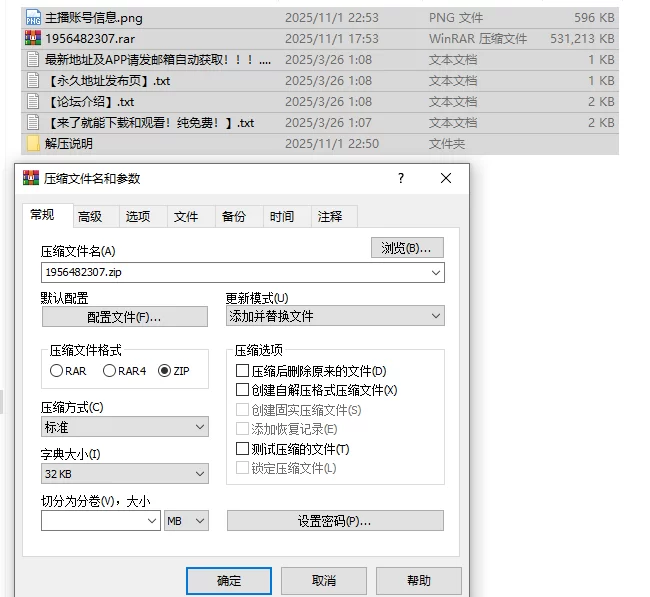Click the document icon of 【来了就能下载和观看！纯免费！】.txt
650x597 pixels.
pyautogui.click(x=33, y=123)
